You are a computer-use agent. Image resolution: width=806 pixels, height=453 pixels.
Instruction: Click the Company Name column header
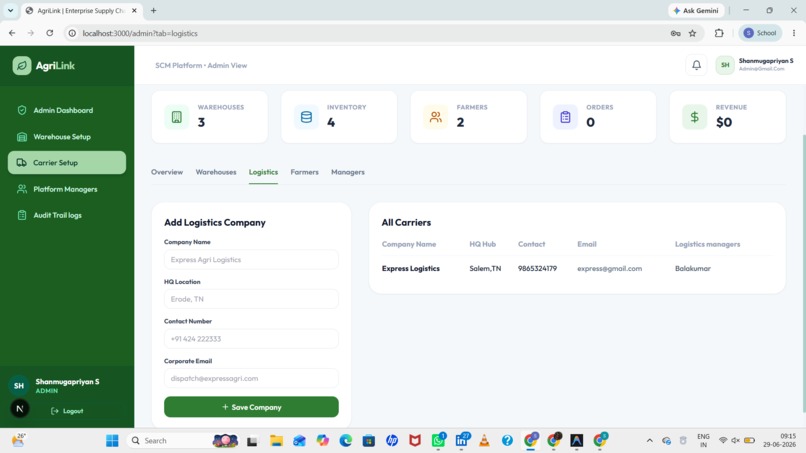coord(409,244)
